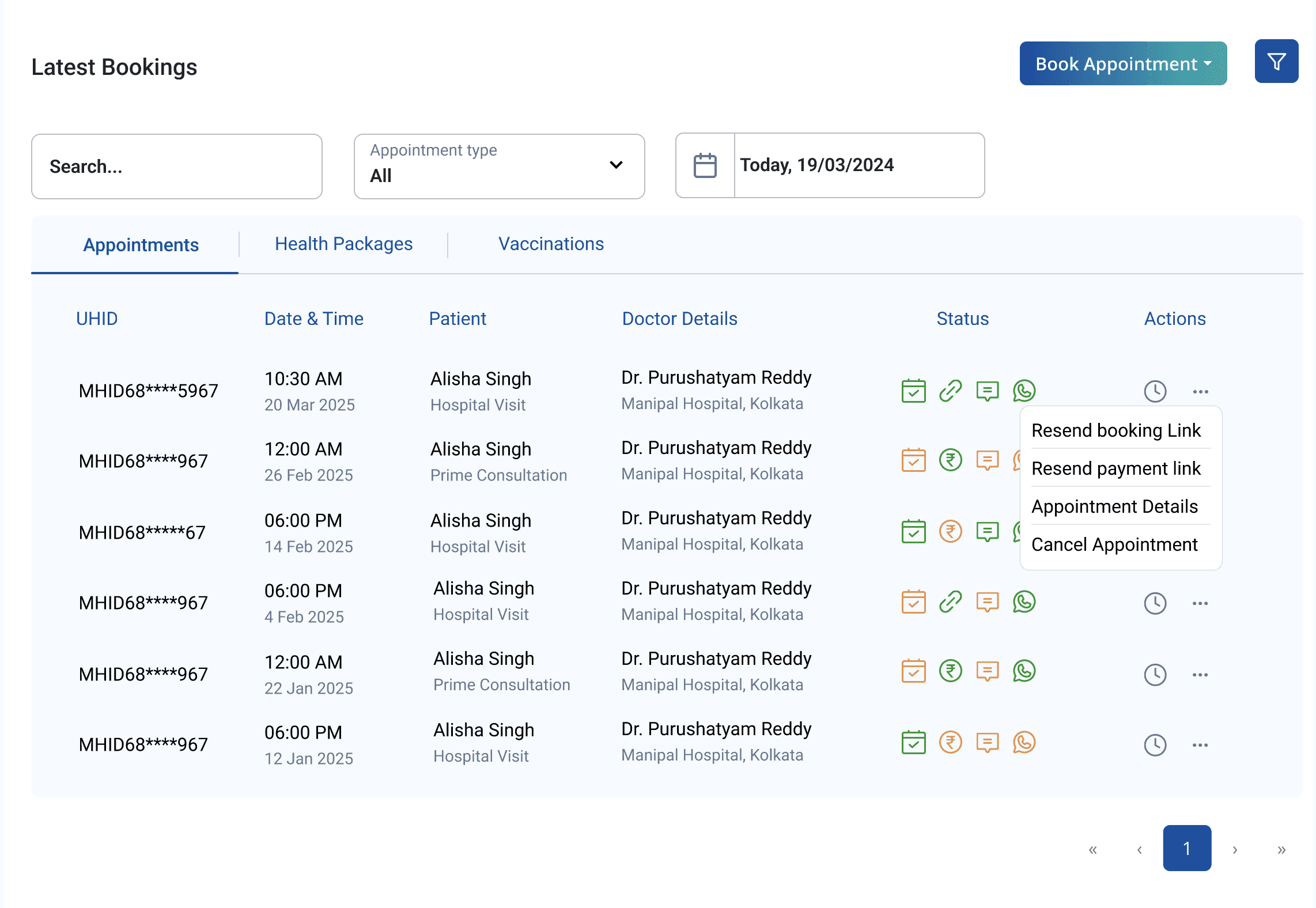Click the filter funnel icon button
This screenshot has width=1316, height=908.
(x=1276, y=62)
